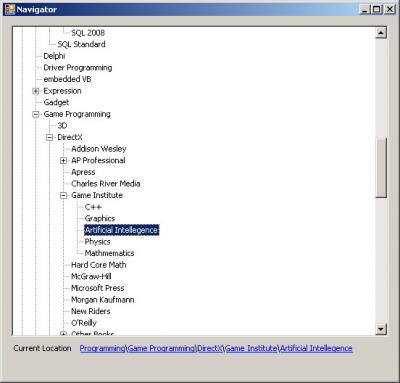Click the Navigator window title icon
Viewport: 400px width, 383px height.
10,9
